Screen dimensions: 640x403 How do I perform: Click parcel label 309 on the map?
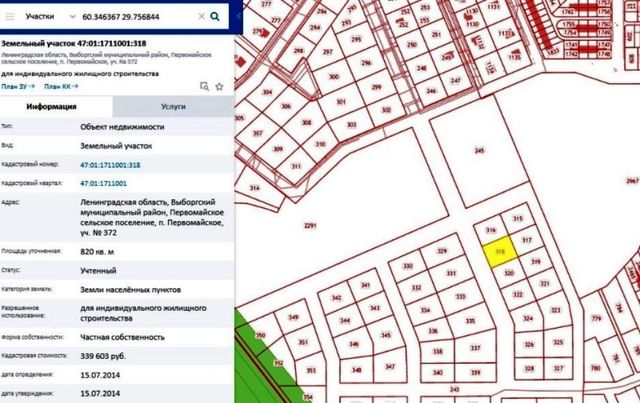pos(278,149)
